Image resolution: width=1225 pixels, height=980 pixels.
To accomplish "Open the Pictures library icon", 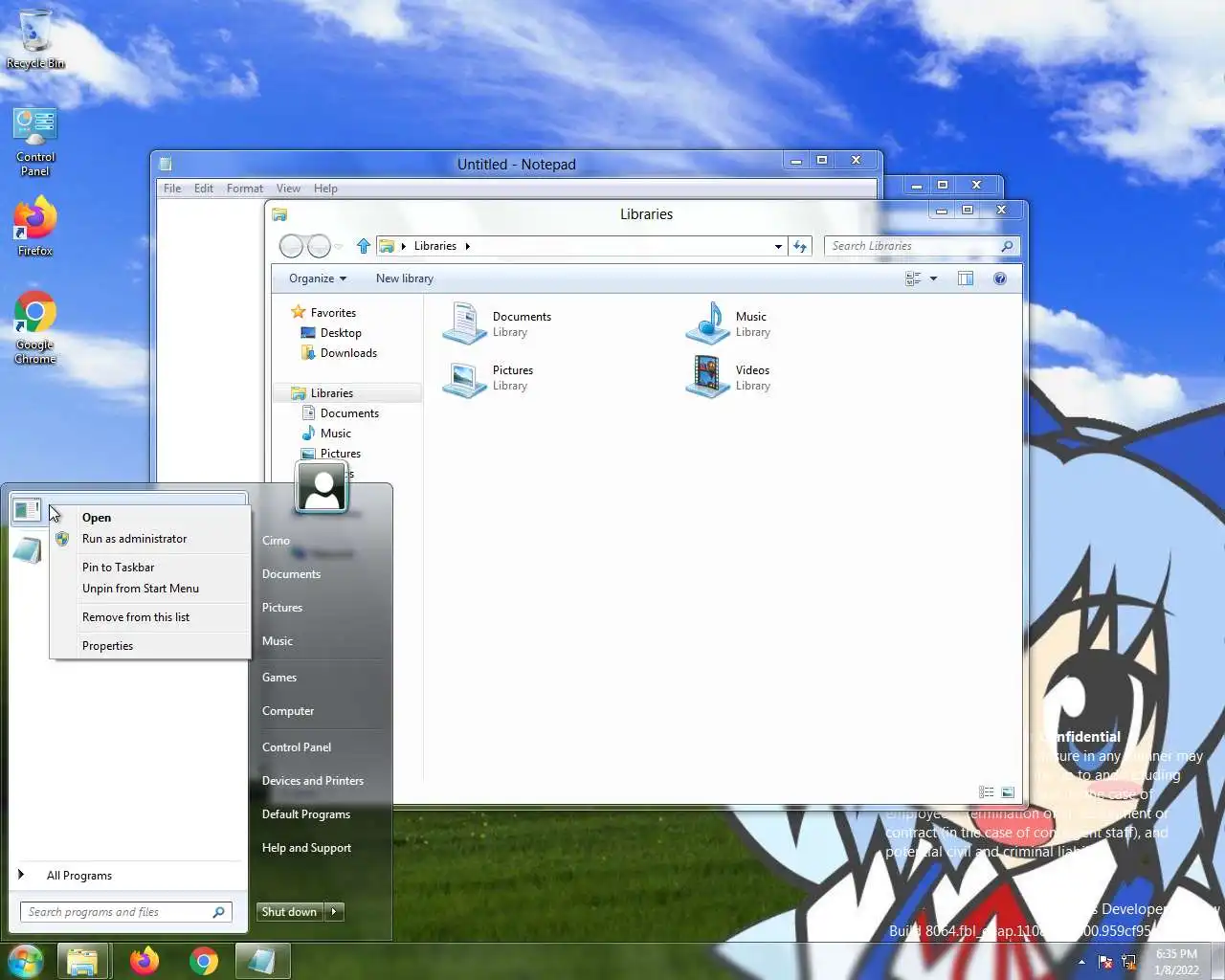I will [465, 377].
